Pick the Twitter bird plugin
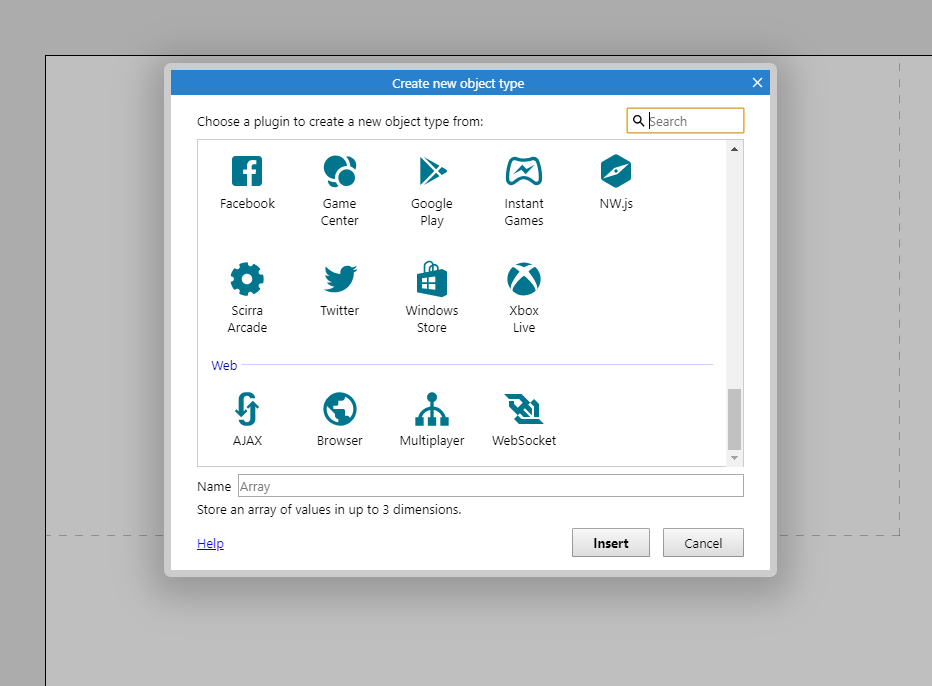 tap(339, 279)
